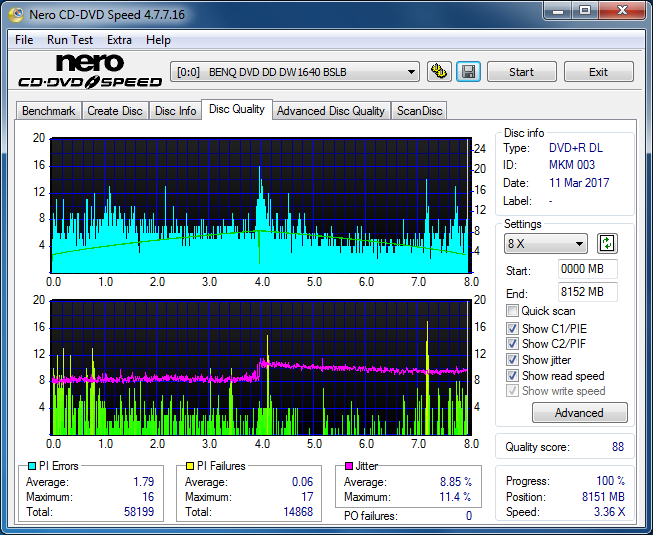The height and width of the screenshot is (535, 653).
Task: Click the PI Errors graph area
Action: pos(261,205)
